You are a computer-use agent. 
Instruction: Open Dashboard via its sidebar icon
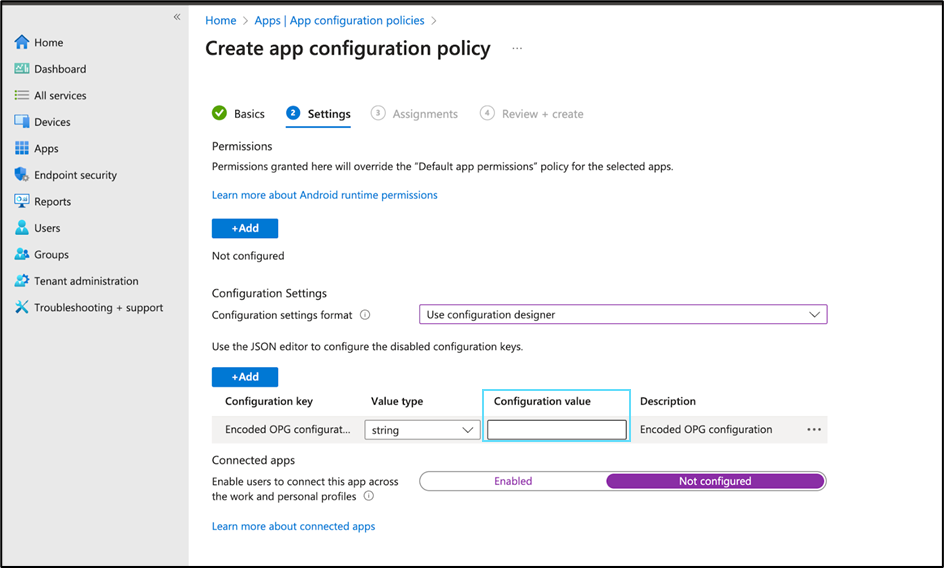pyautogui.click(x=22, y=69)
